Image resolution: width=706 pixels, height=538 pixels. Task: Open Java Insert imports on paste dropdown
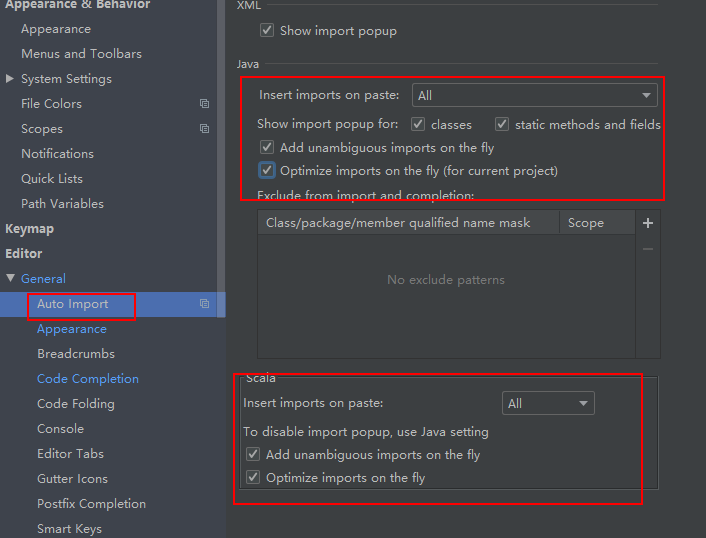tap(534, 96)
